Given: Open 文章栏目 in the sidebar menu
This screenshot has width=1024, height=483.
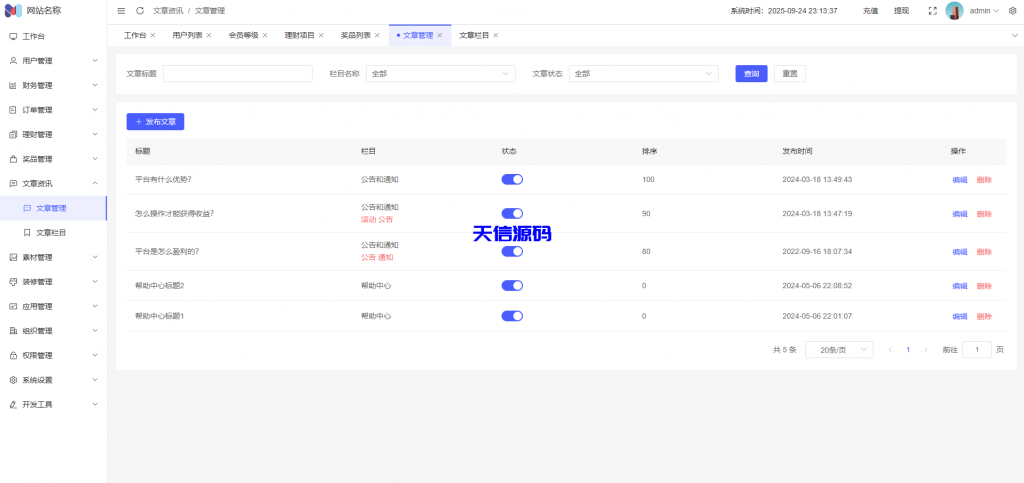Looking at the screenshot, I should click(x=51, y=232).
